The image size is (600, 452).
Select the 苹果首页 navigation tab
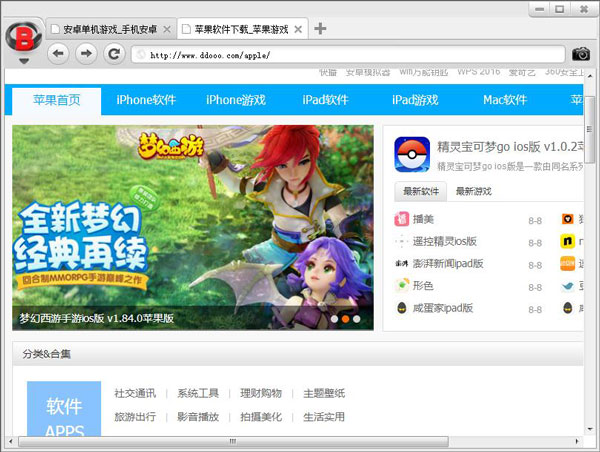57,101
